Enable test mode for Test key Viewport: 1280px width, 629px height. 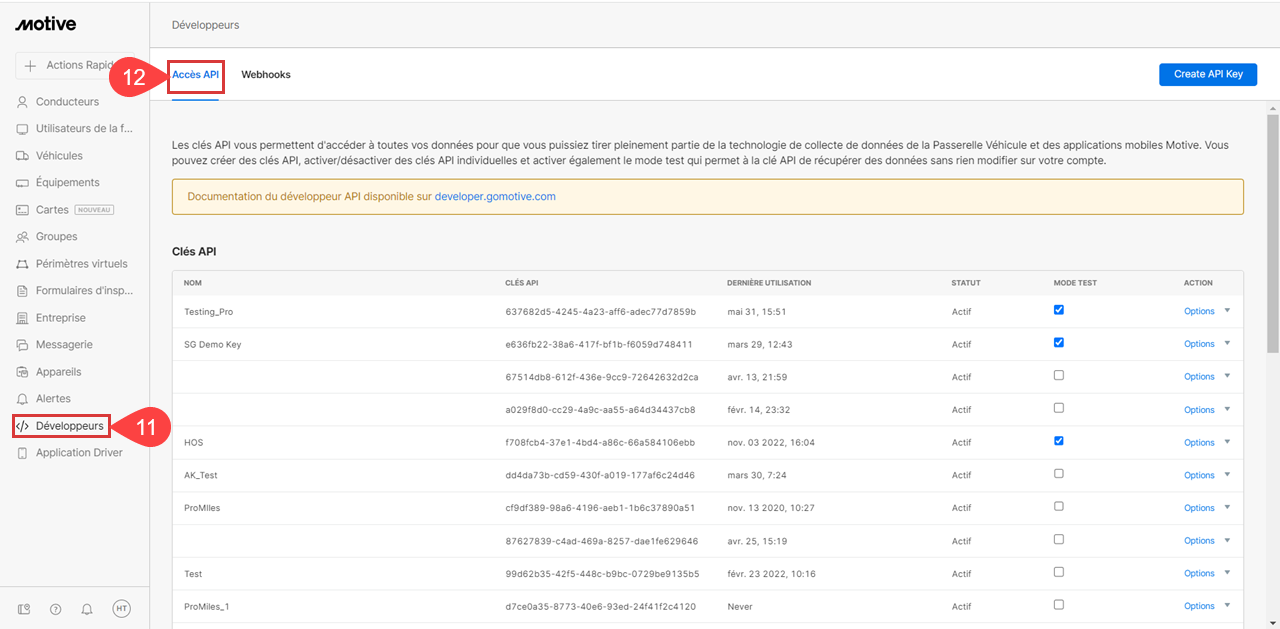click(1059, 572)
